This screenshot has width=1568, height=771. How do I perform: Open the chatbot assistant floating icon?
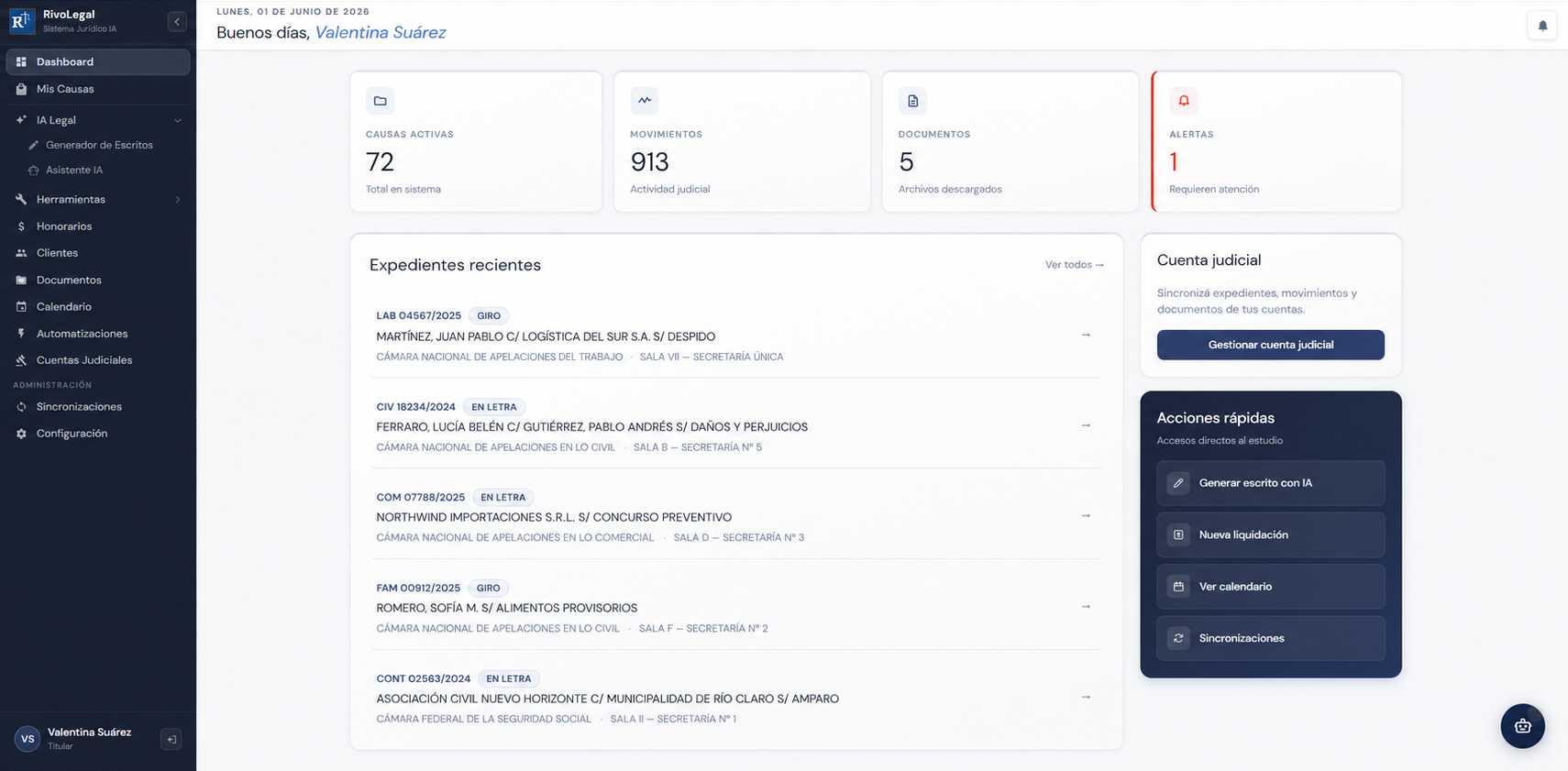[1522, 726]
